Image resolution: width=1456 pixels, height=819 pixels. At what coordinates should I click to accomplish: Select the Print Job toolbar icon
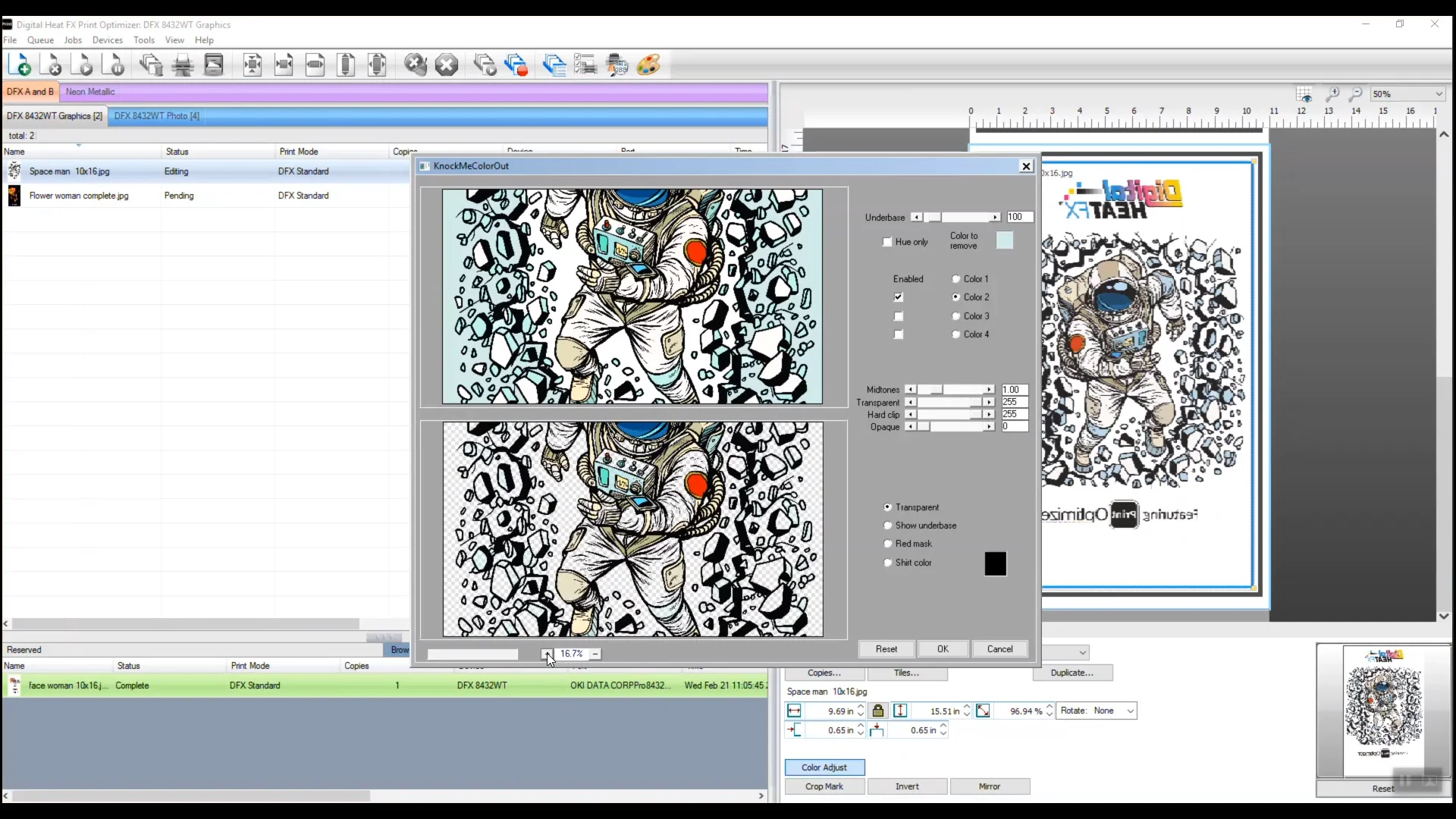(184, 64)
